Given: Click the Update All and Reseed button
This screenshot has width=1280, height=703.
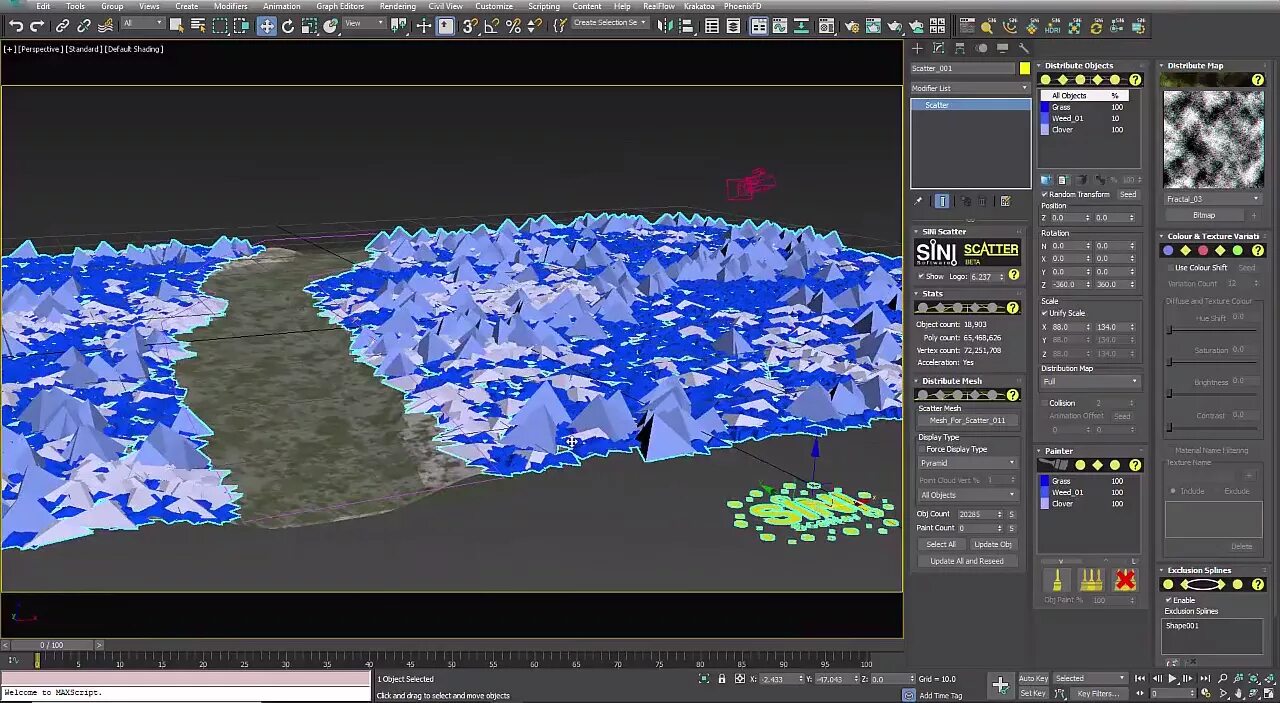Looking at the screenshot, I should 966,561.
